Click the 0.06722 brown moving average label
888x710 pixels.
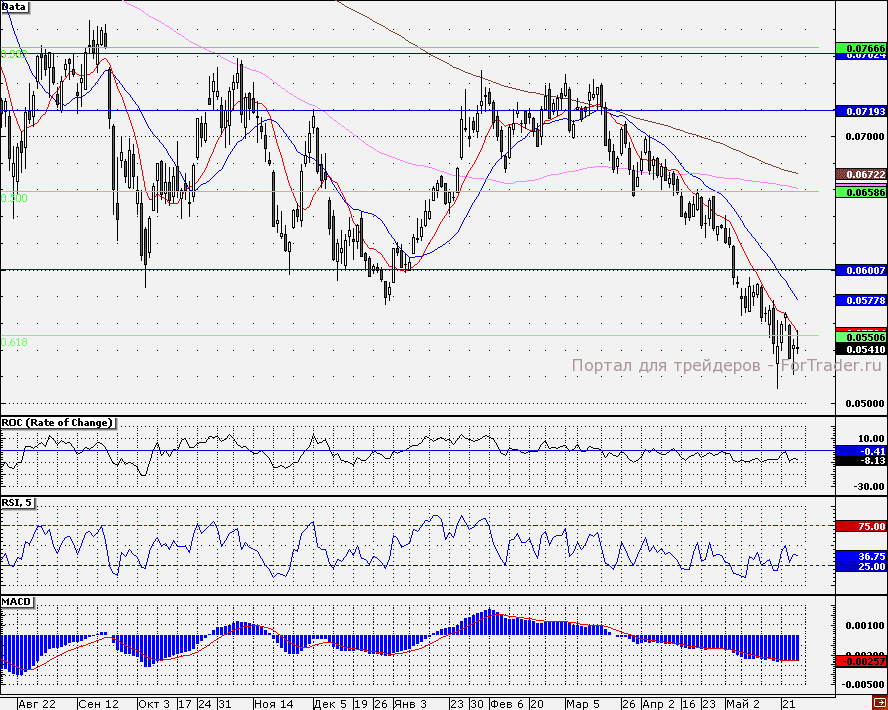[x=861, y=174]
